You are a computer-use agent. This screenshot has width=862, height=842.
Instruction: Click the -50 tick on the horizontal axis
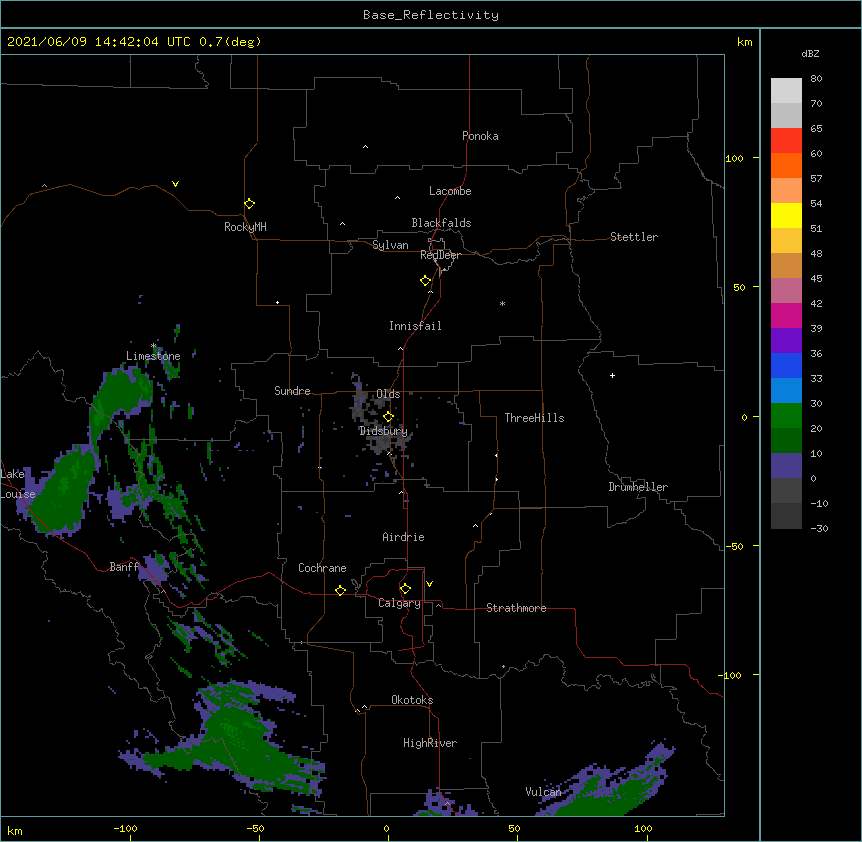click(x=255, y=828)
